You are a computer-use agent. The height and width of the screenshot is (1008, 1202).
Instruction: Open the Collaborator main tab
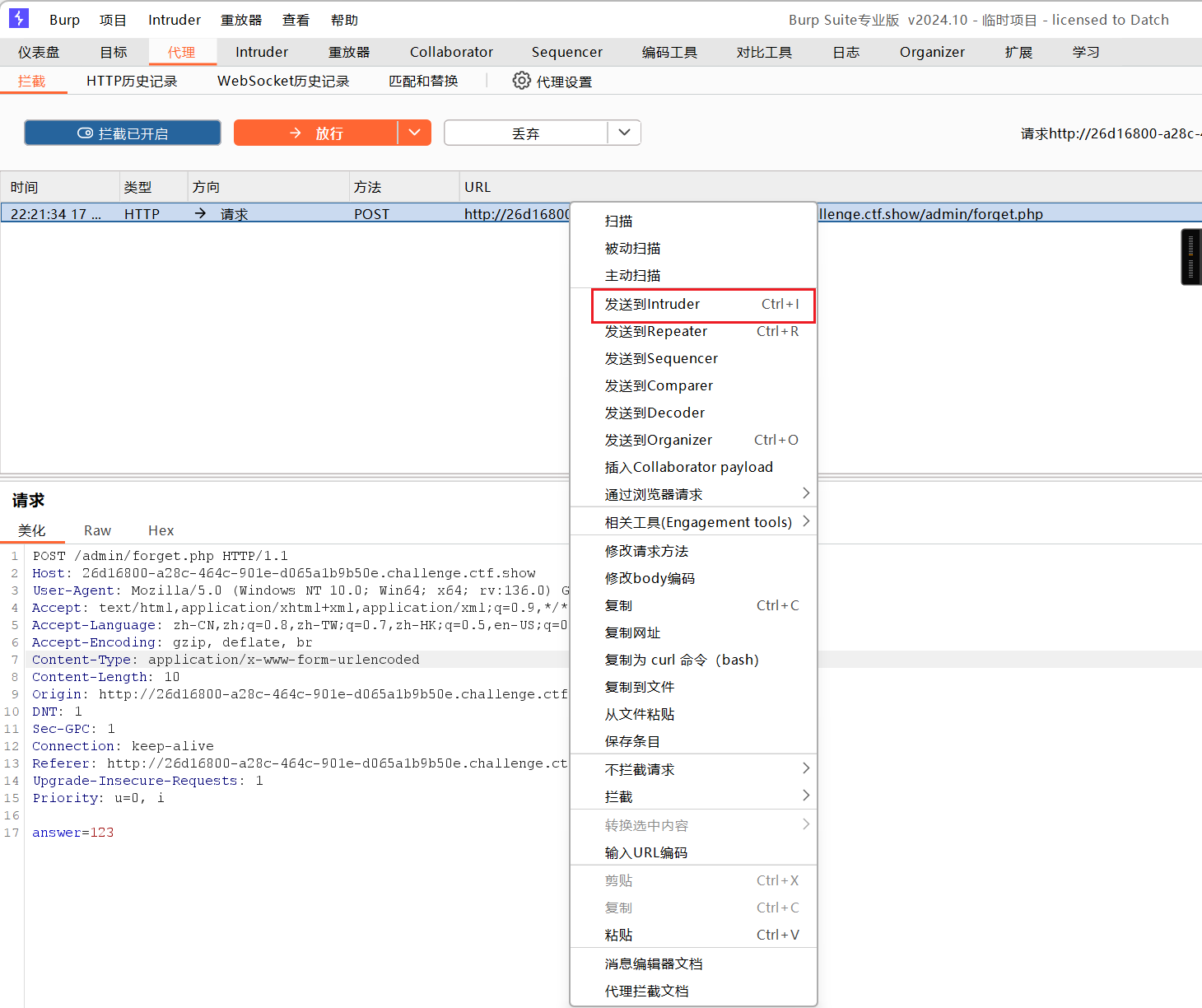point(451,52)
